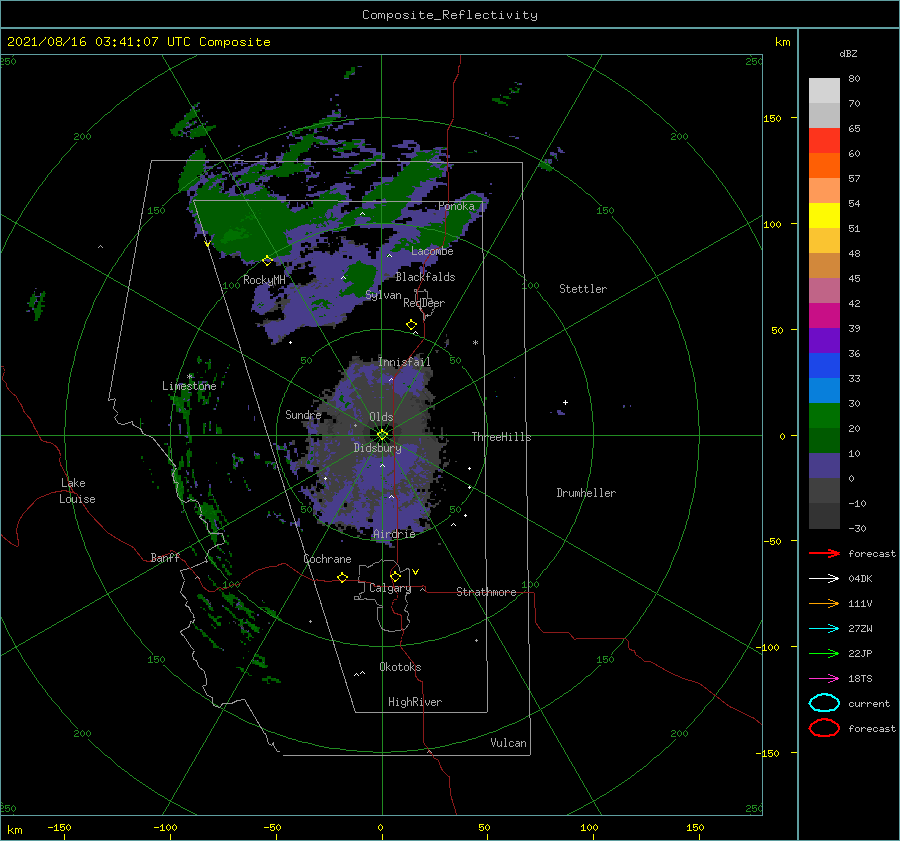Click the Calgary city label

tap(390, 588)
